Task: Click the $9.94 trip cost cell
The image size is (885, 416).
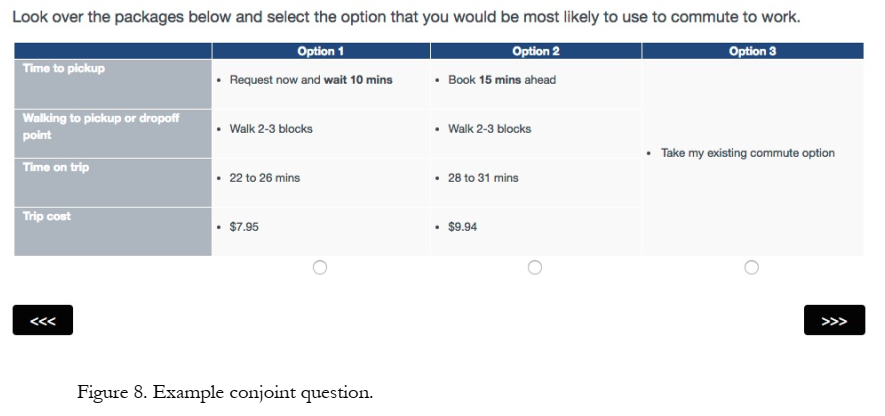Action: [462, 227]
